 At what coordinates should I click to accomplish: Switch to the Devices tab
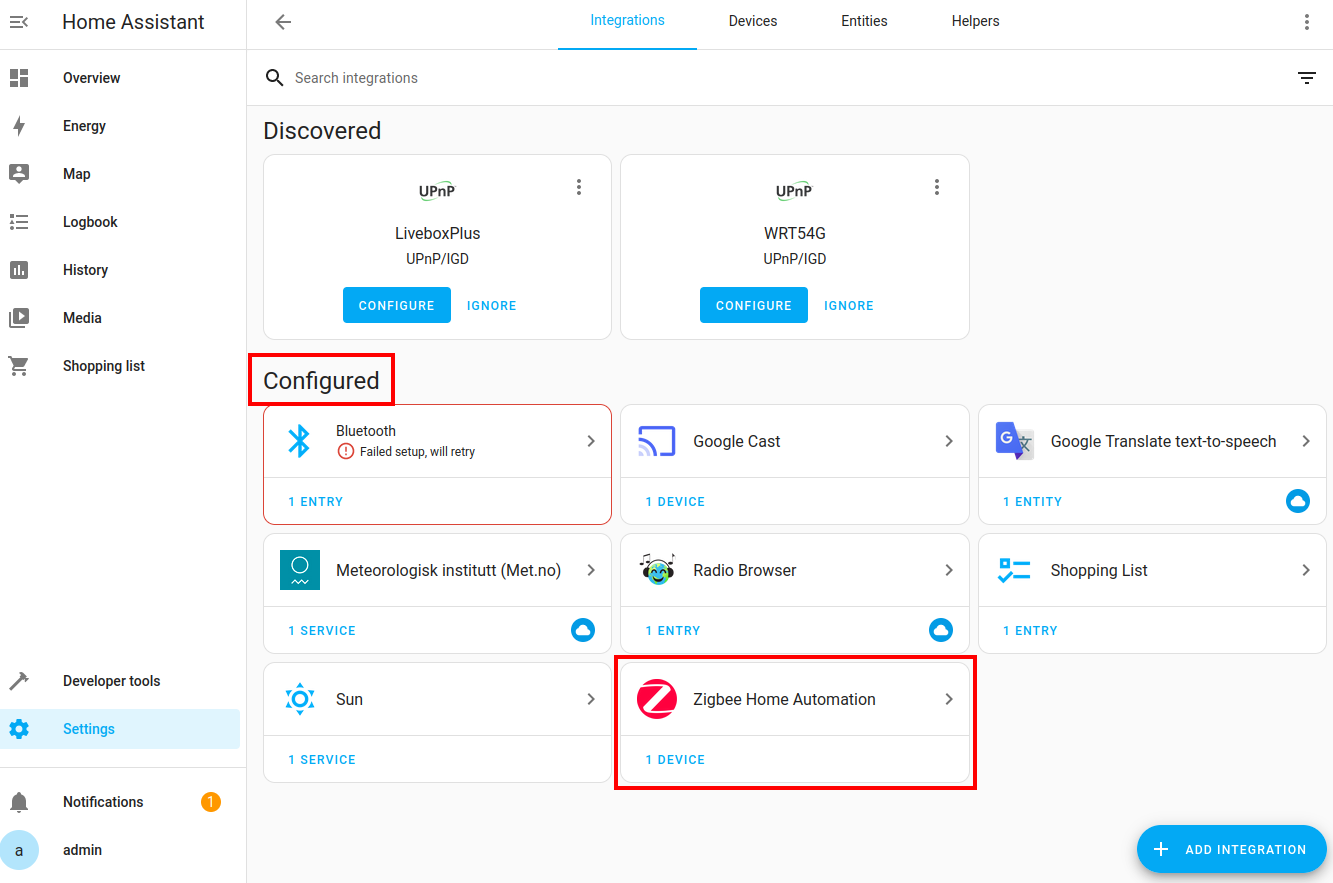[x=752, y=20]
